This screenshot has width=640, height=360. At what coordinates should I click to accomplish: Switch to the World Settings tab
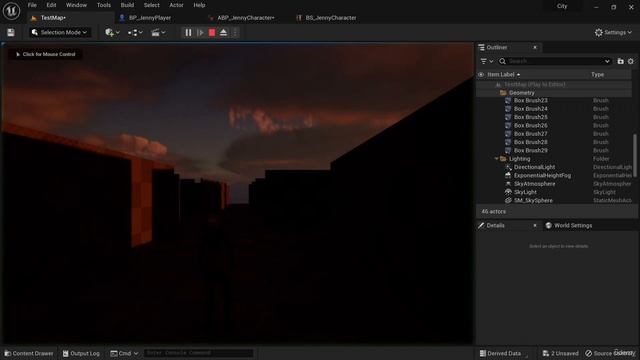[x=569, y=225]
